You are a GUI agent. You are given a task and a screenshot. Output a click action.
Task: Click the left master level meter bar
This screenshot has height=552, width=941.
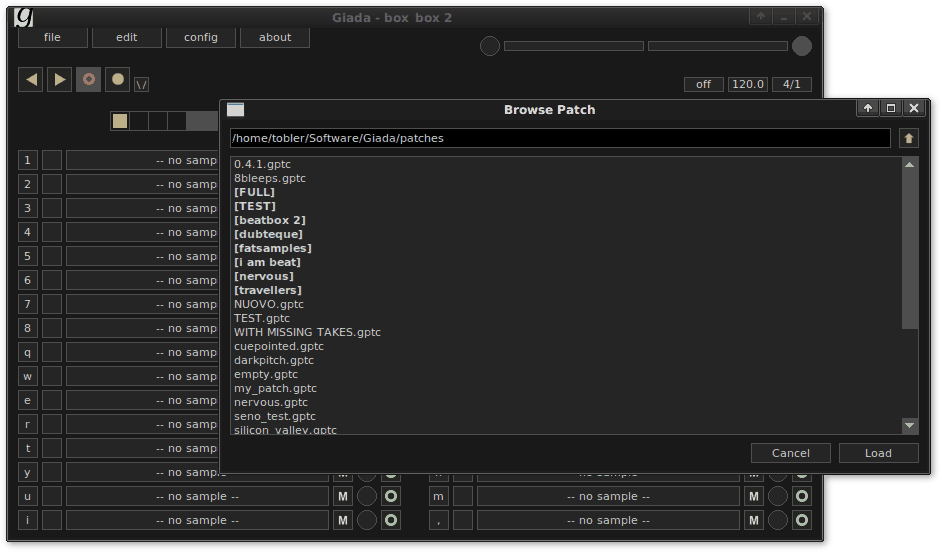pos(574,46)
